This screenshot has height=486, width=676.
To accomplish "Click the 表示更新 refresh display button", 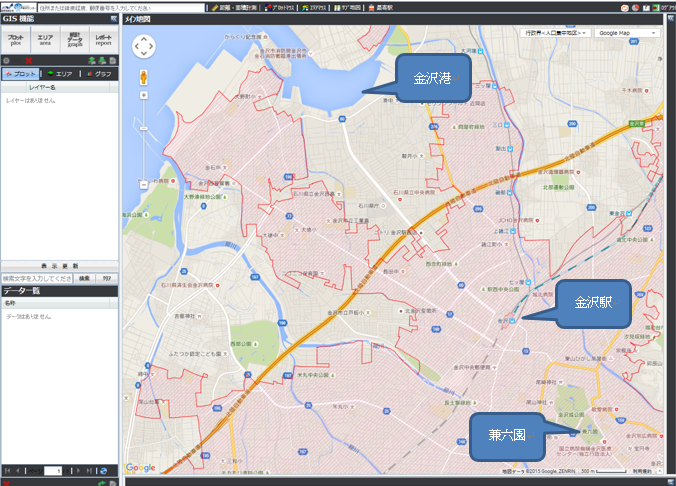I will 59,266.
